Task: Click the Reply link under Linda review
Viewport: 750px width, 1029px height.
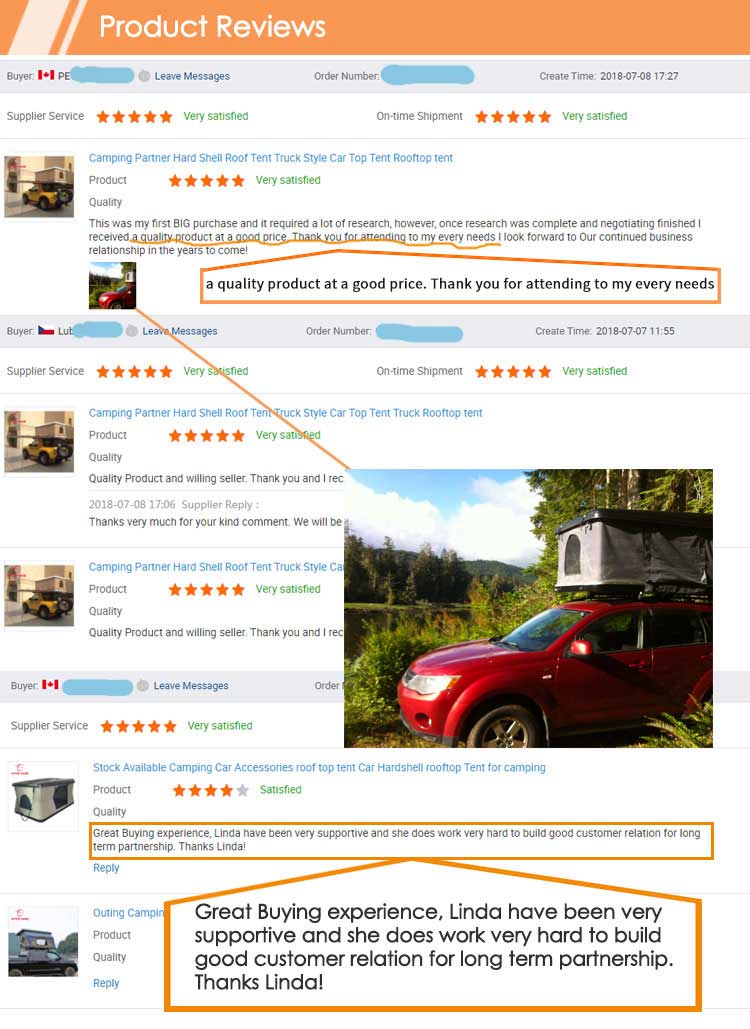Action: pyautogui.click(x=106, y=868)
